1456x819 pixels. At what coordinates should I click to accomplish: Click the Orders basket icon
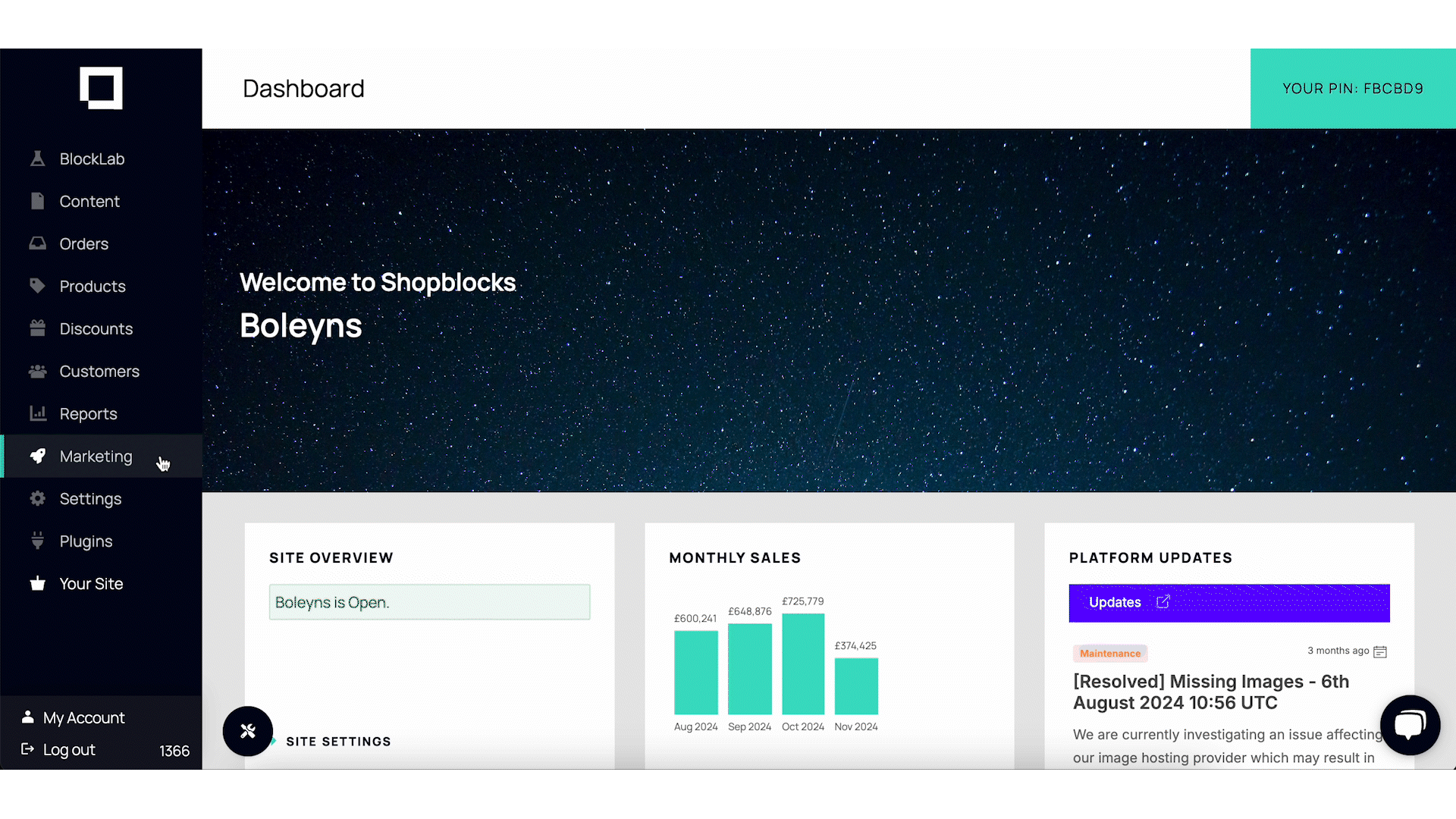pos(38,243)
